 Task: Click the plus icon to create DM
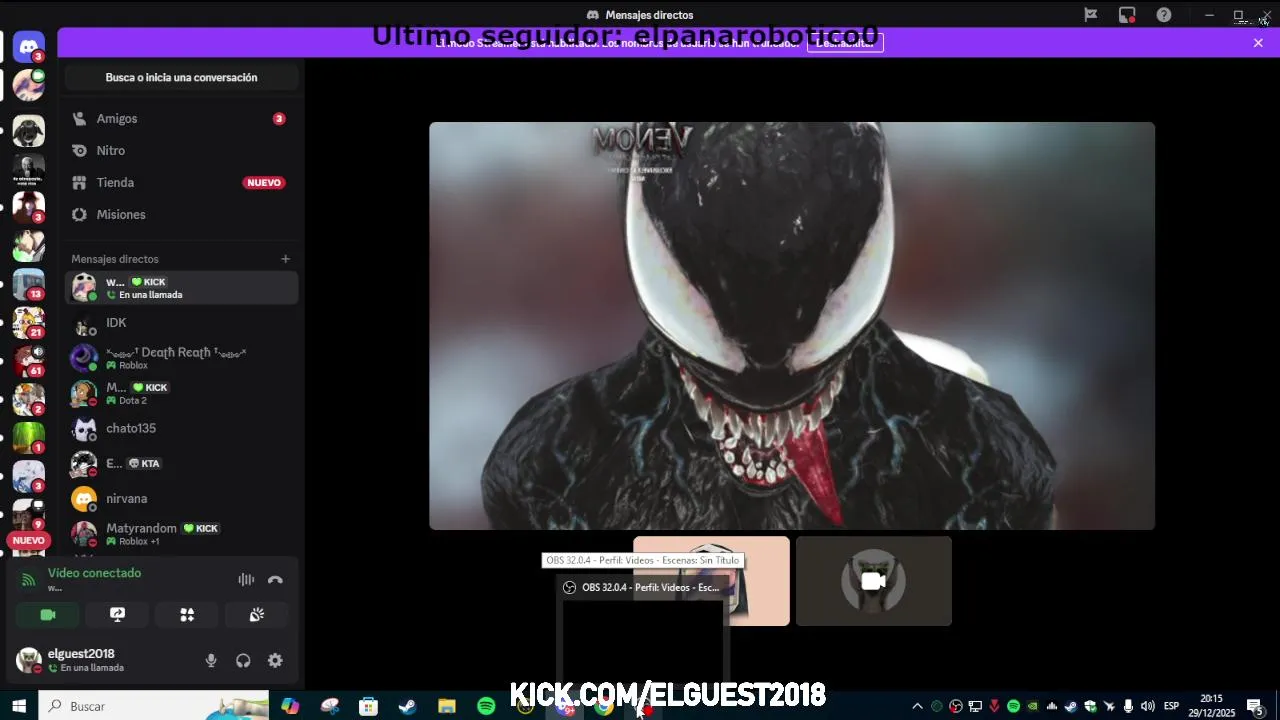point(285,259)
